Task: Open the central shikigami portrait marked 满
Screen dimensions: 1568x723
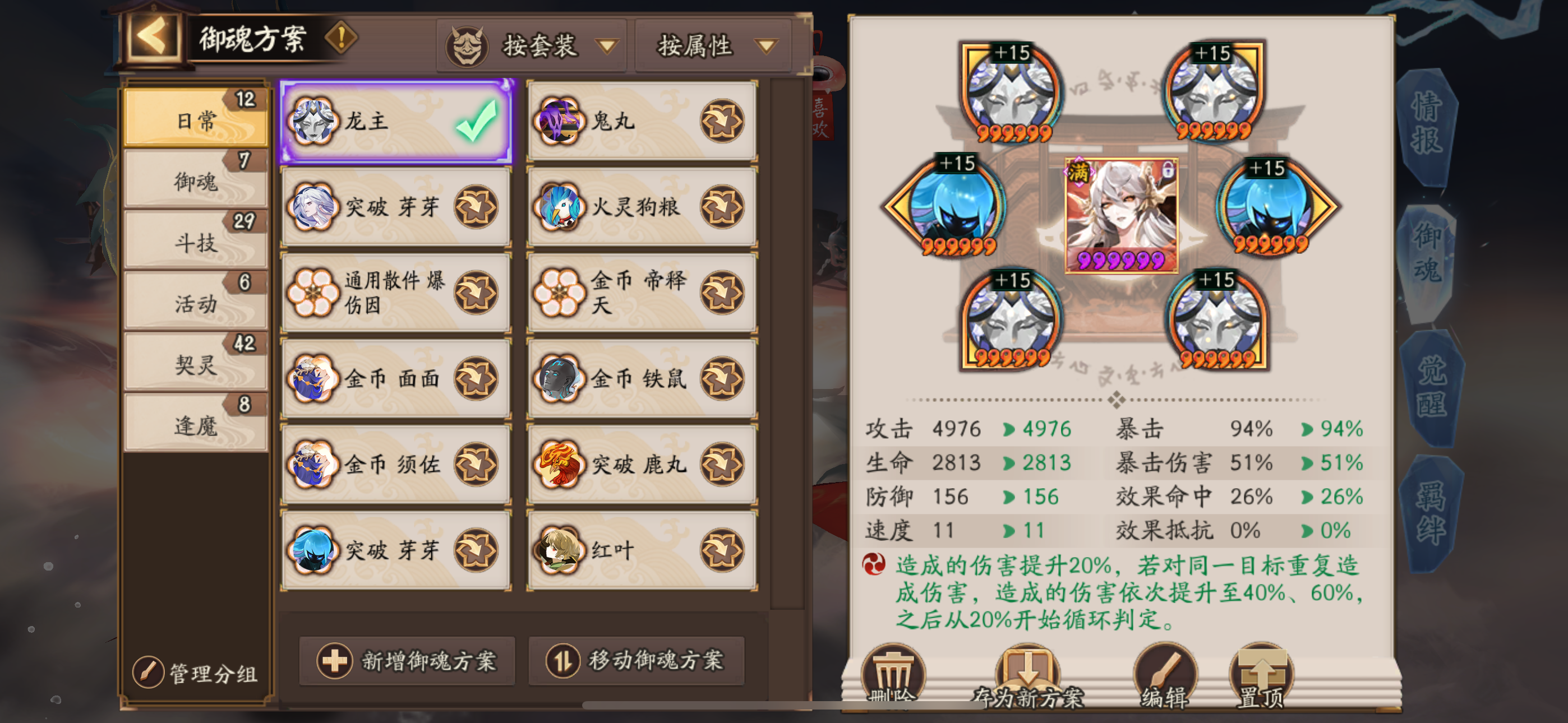Action: pyautogui.click(x=1120, y=215)
